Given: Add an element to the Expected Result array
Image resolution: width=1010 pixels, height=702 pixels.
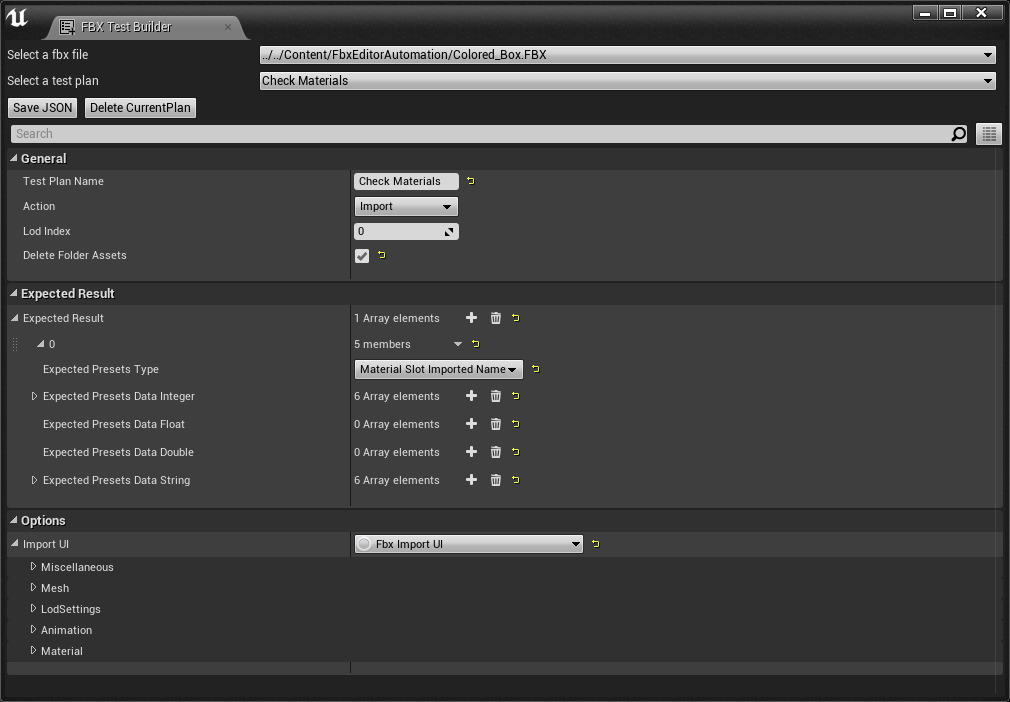Looking at the screenshot, I should coord(471,318).
